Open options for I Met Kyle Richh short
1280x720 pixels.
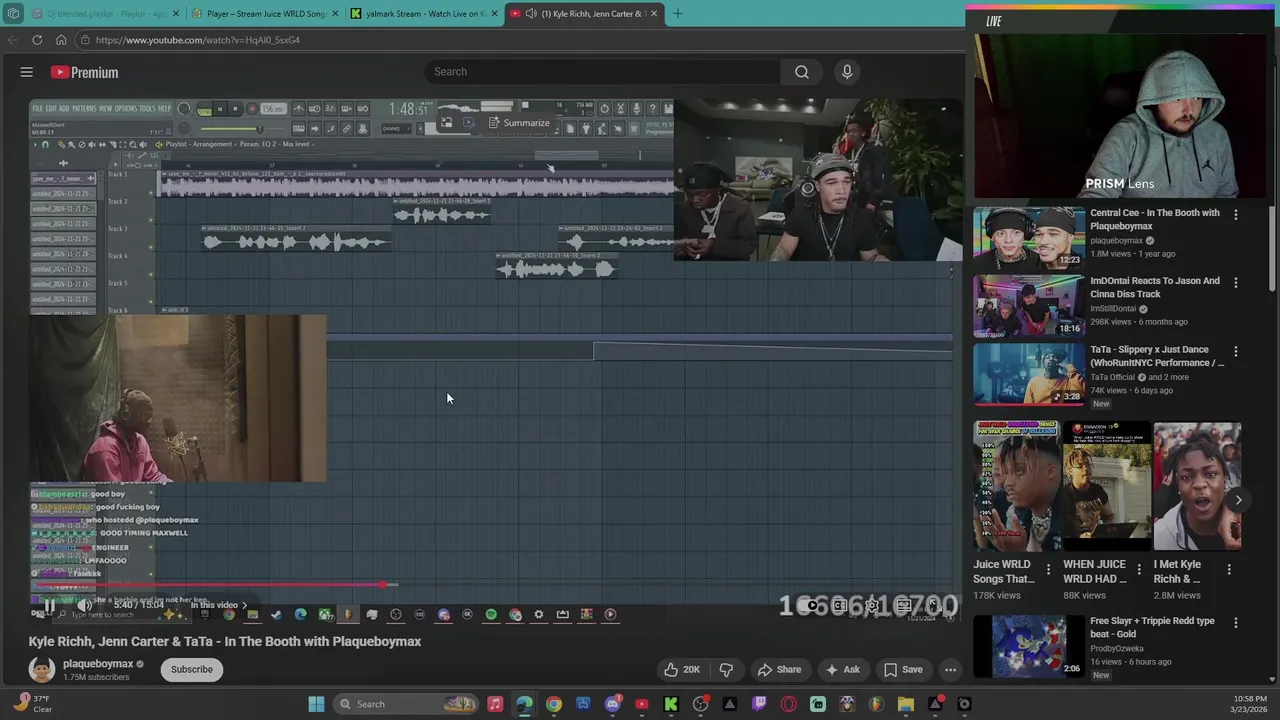(1229, 569)
